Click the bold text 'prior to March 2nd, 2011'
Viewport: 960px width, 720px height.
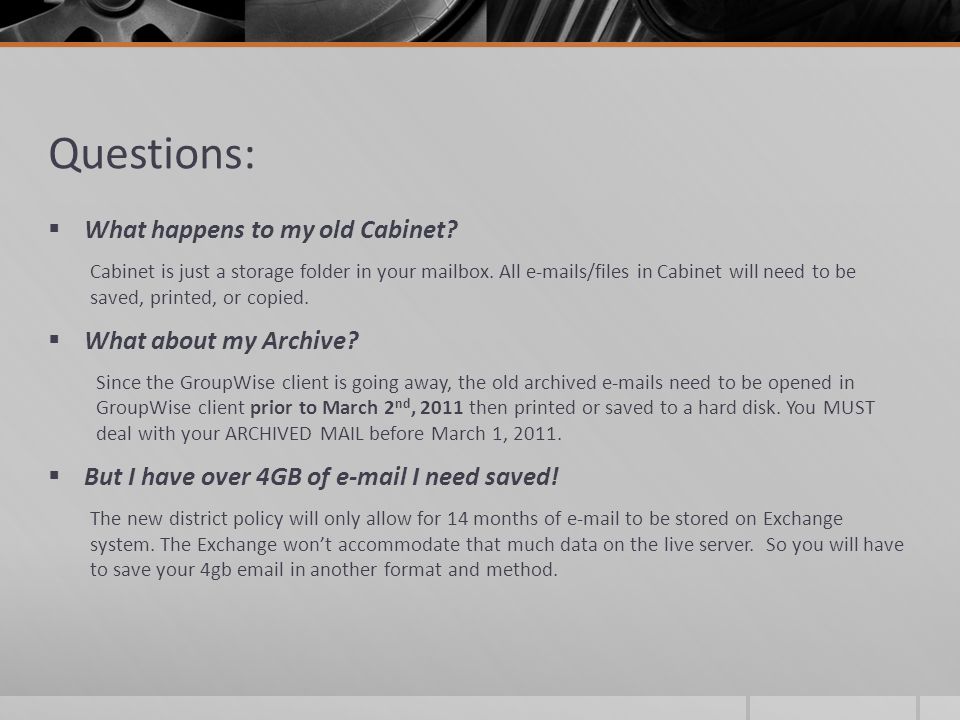[356, 408]
